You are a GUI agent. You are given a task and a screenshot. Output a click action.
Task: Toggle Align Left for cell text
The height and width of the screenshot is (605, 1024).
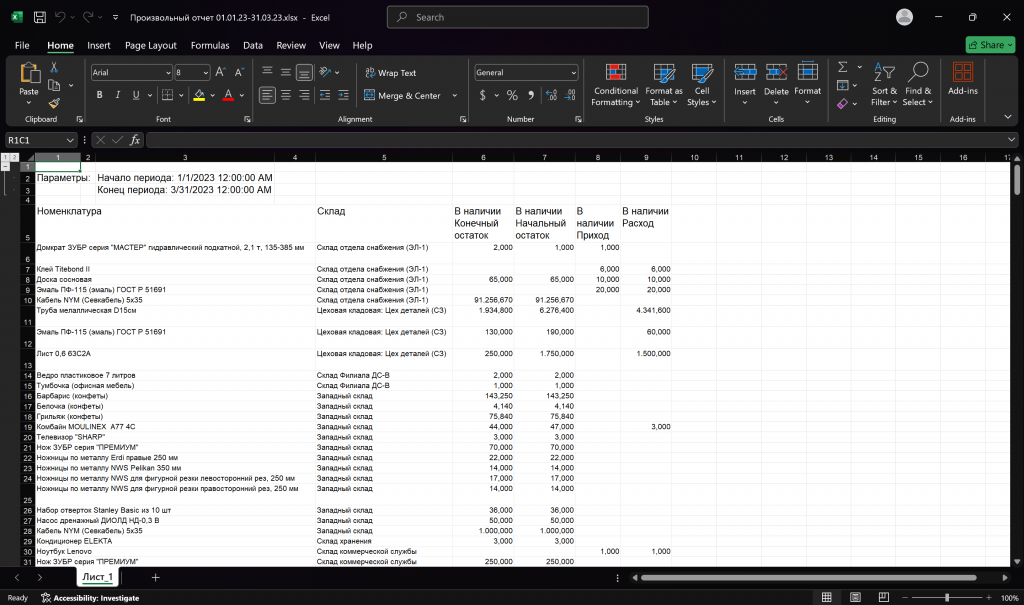(267, 95)
